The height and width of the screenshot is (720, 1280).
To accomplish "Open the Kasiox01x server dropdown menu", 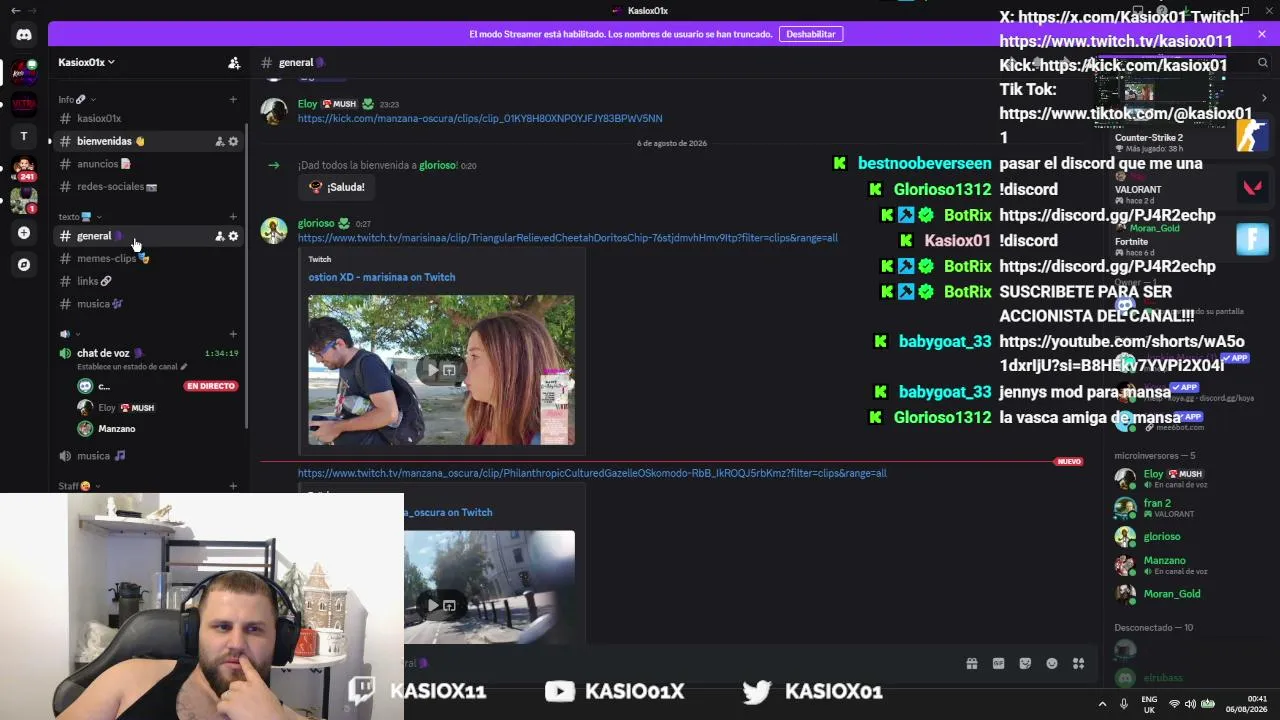I will click(x=86, y=62).
